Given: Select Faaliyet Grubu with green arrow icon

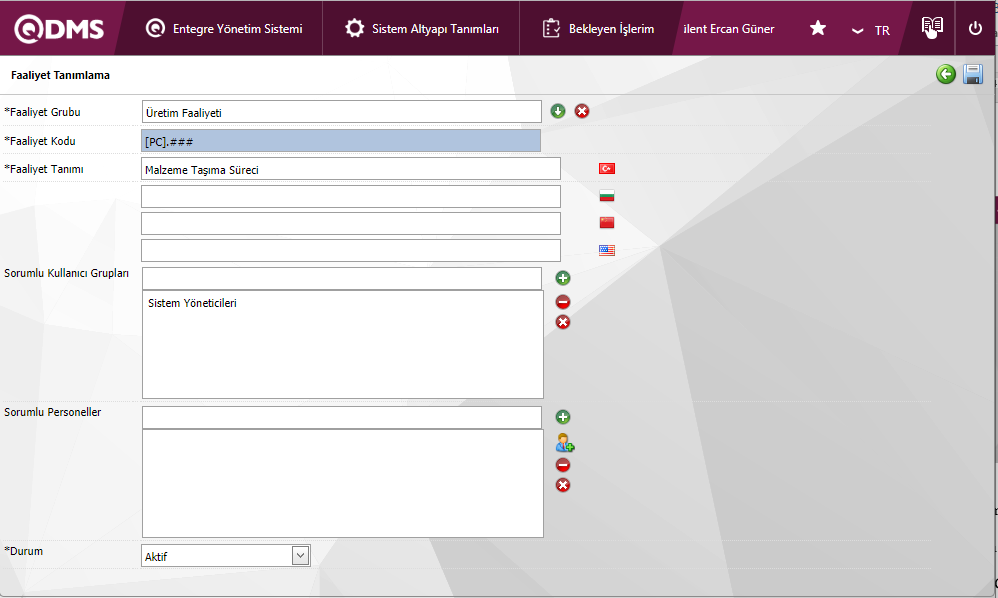Looking at the screenshot, I should click(x=558, y=111).
